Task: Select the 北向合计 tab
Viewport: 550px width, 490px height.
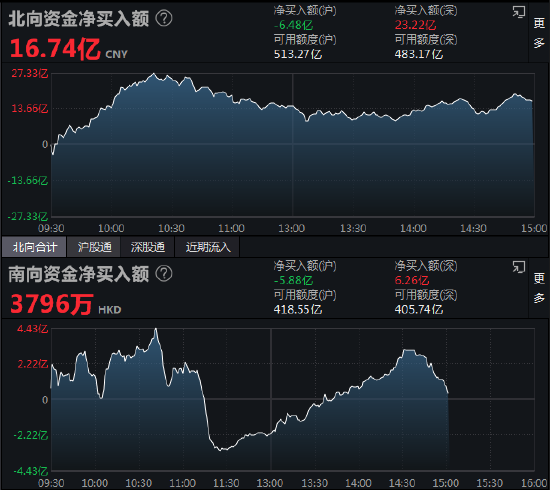Action: [34, 247]
